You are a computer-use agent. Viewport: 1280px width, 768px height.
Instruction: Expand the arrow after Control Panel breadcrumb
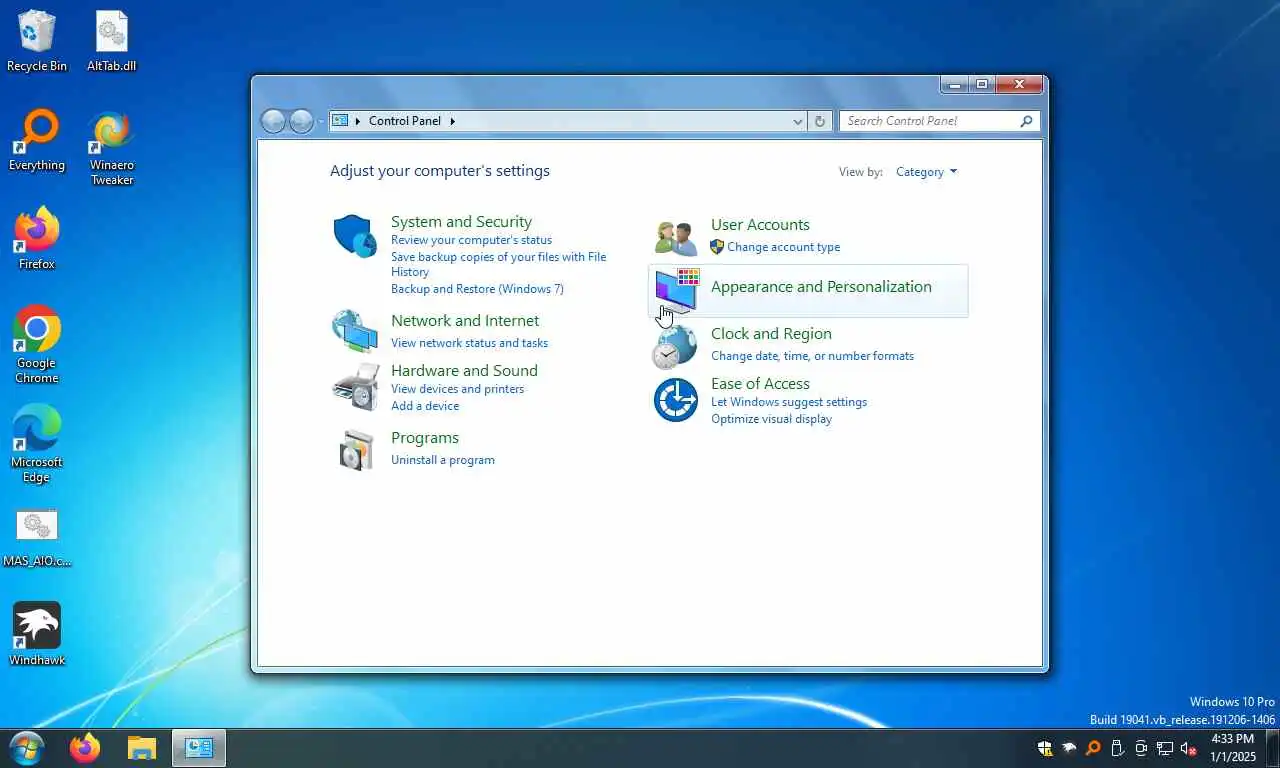point(452,121)
